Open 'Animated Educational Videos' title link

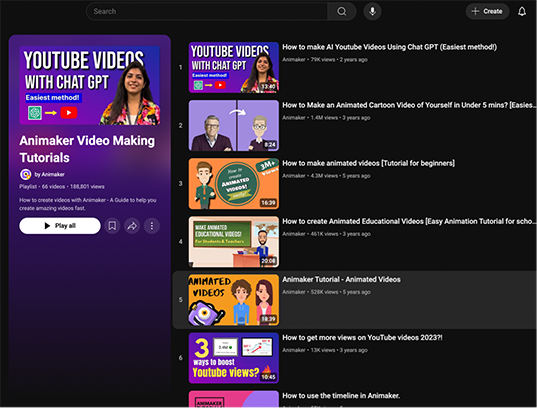click(x=408, y=222)
